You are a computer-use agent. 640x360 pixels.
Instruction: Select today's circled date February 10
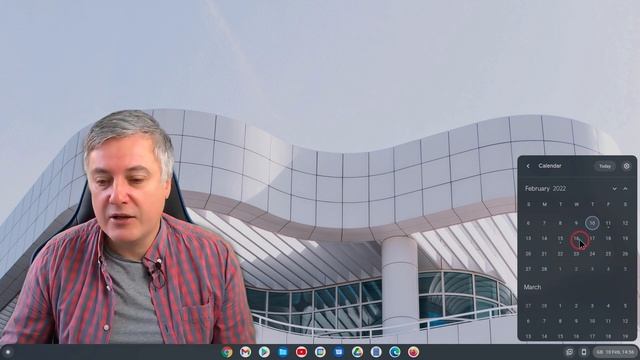(x=592, y=223)
